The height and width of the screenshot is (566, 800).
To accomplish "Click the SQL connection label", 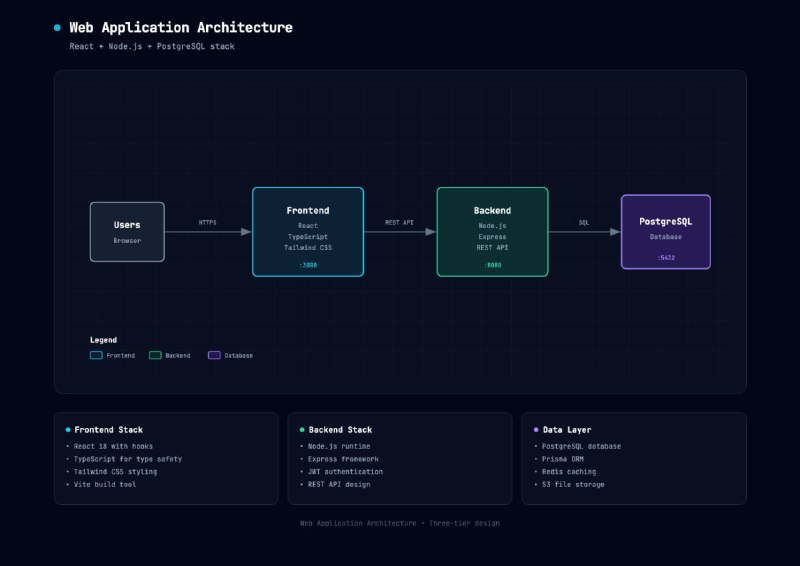I will [x=584, y=222].
